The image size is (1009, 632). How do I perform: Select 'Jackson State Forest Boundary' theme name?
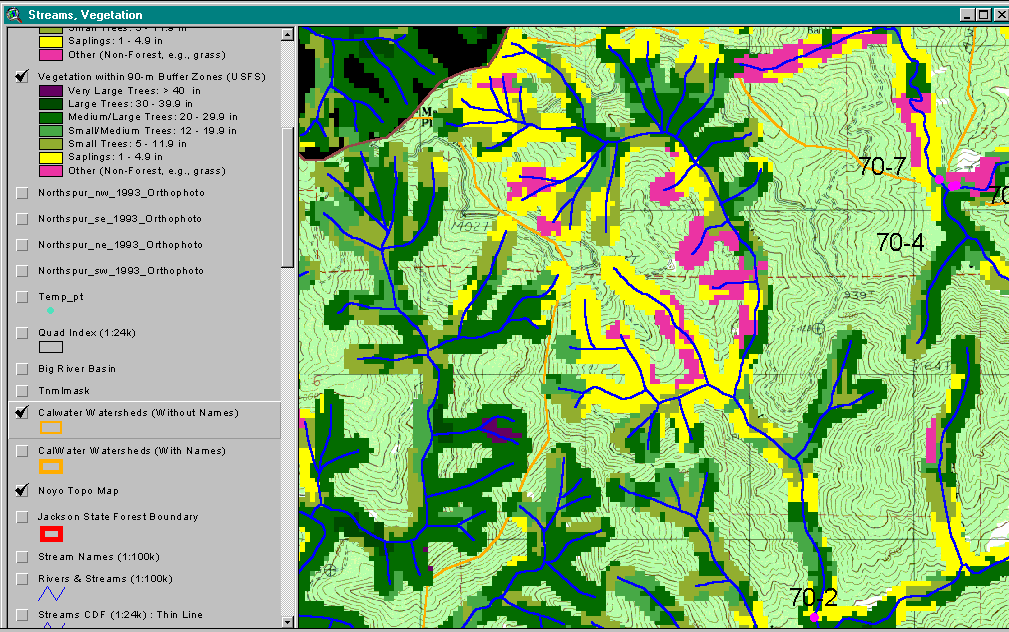click(x=118, y=517)
